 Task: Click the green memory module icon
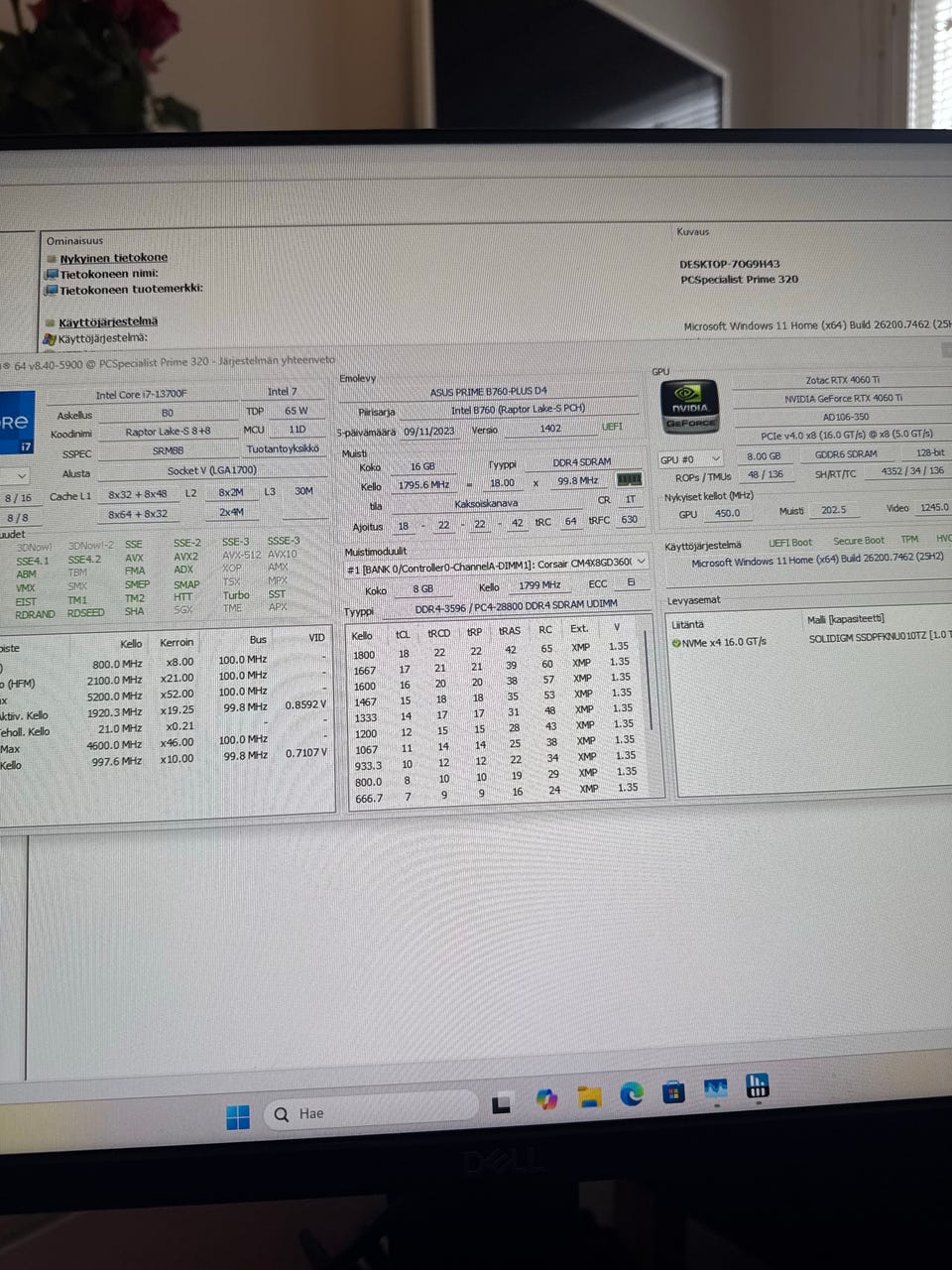(x=629, y=480)
